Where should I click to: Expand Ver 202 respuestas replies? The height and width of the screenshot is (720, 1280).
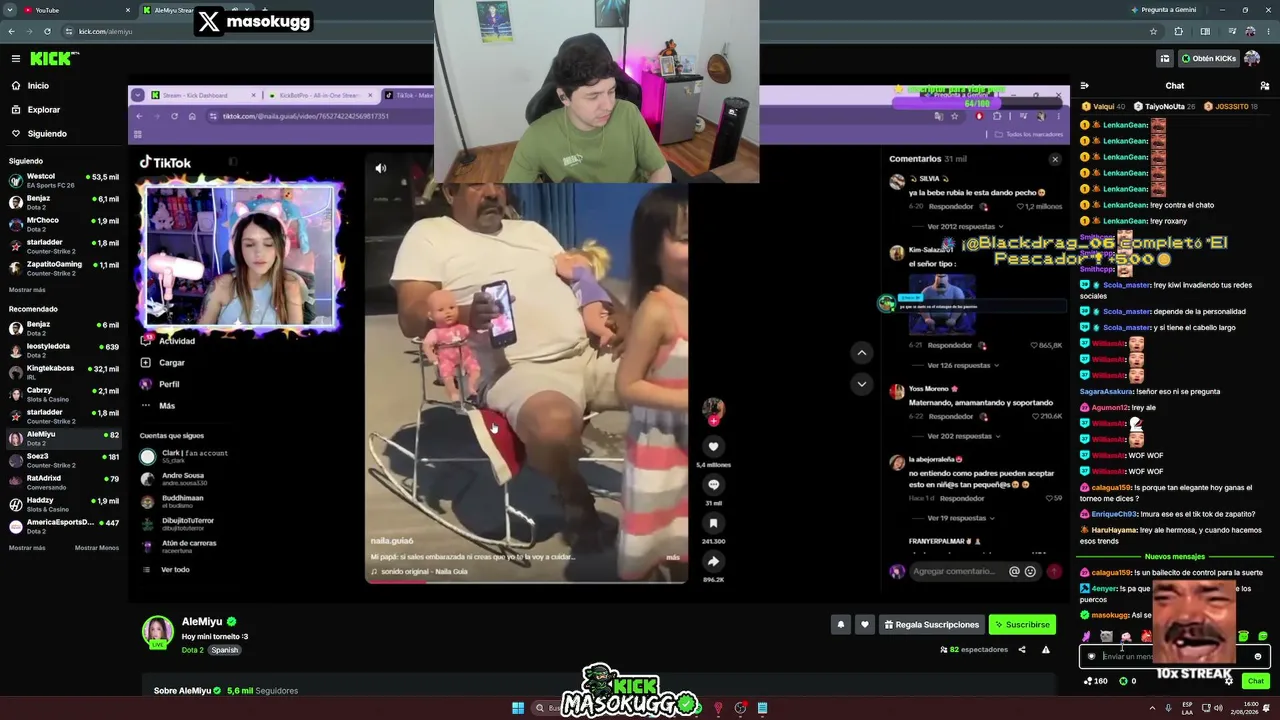tap(962, 436)
